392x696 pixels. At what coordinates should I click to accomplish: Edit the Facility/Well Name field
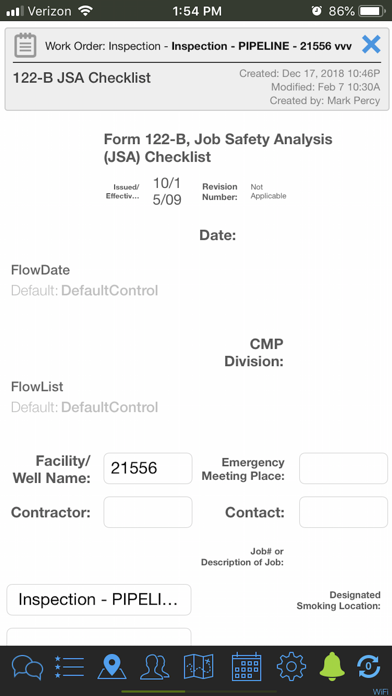point(148,468)
